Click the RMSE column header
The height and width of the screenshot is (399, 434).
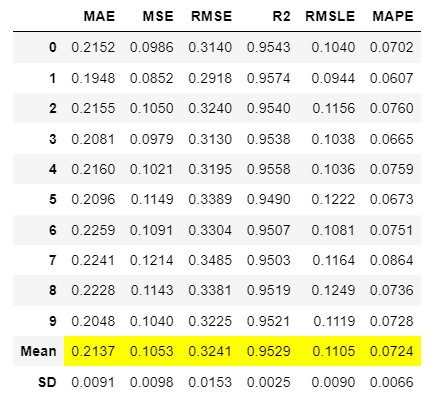coord(211,16)
